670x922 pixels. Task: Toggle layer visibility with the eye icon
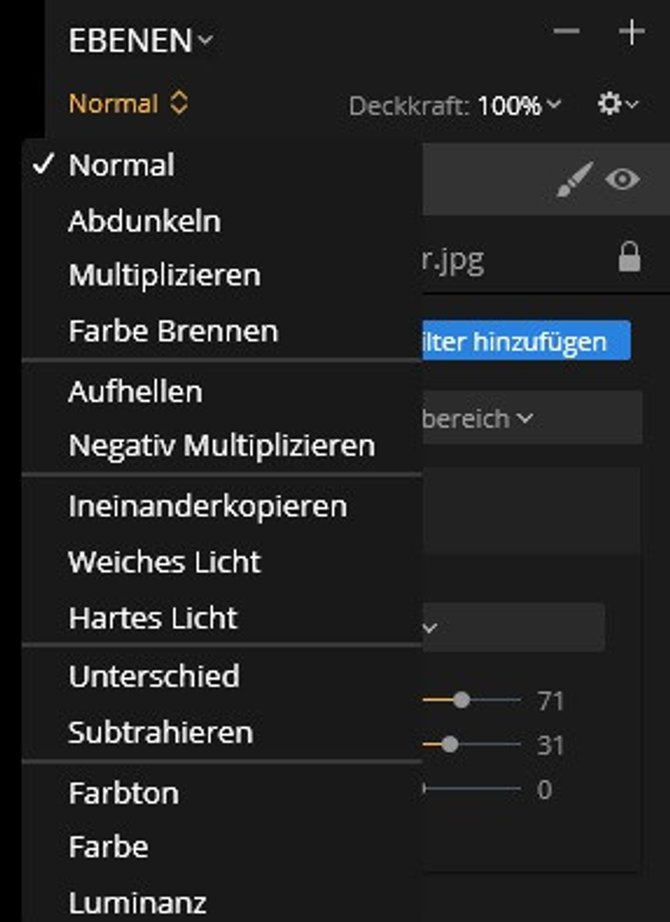[622, 179]
